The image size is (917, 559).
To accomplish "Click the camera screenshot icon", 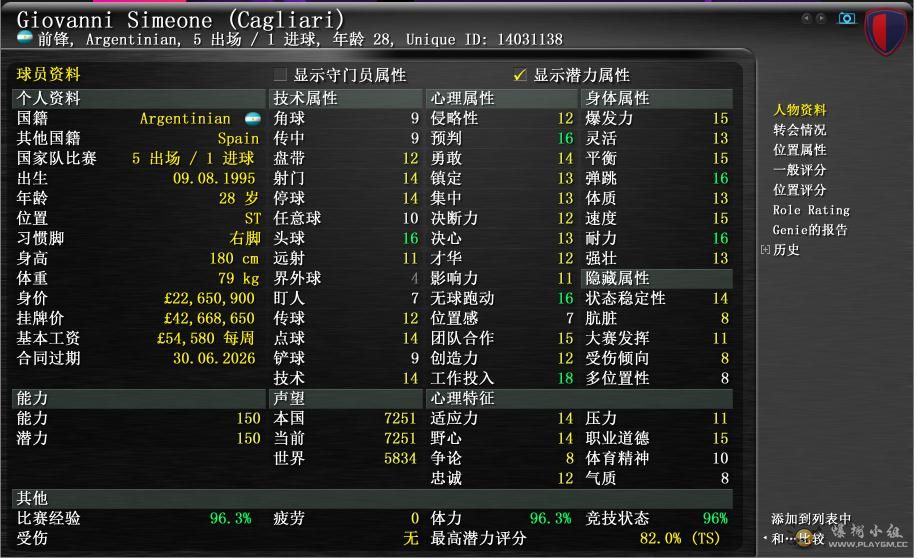I will pos(846,18).
